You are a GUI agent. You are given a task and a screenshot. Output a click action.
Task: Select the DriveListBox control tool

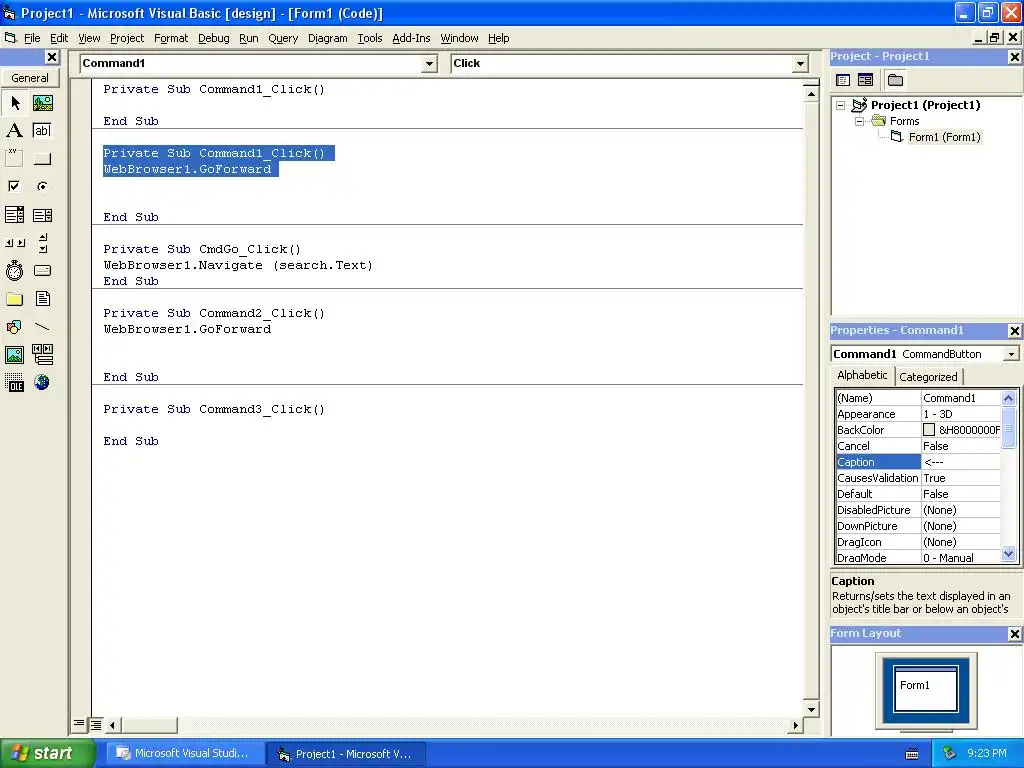coord(42,270)
